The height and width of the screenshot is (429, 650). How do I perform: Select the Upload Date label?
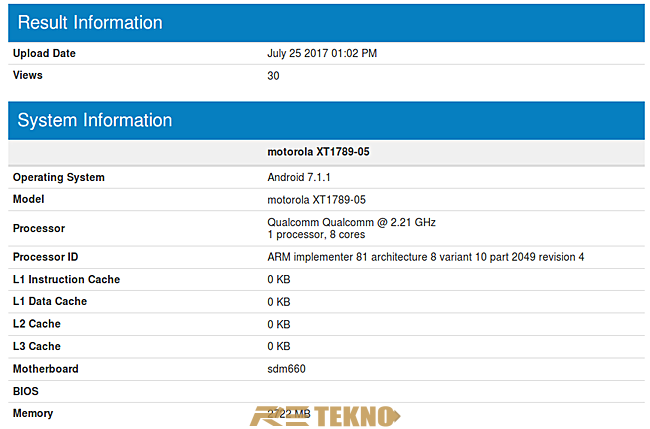[44, 53]
